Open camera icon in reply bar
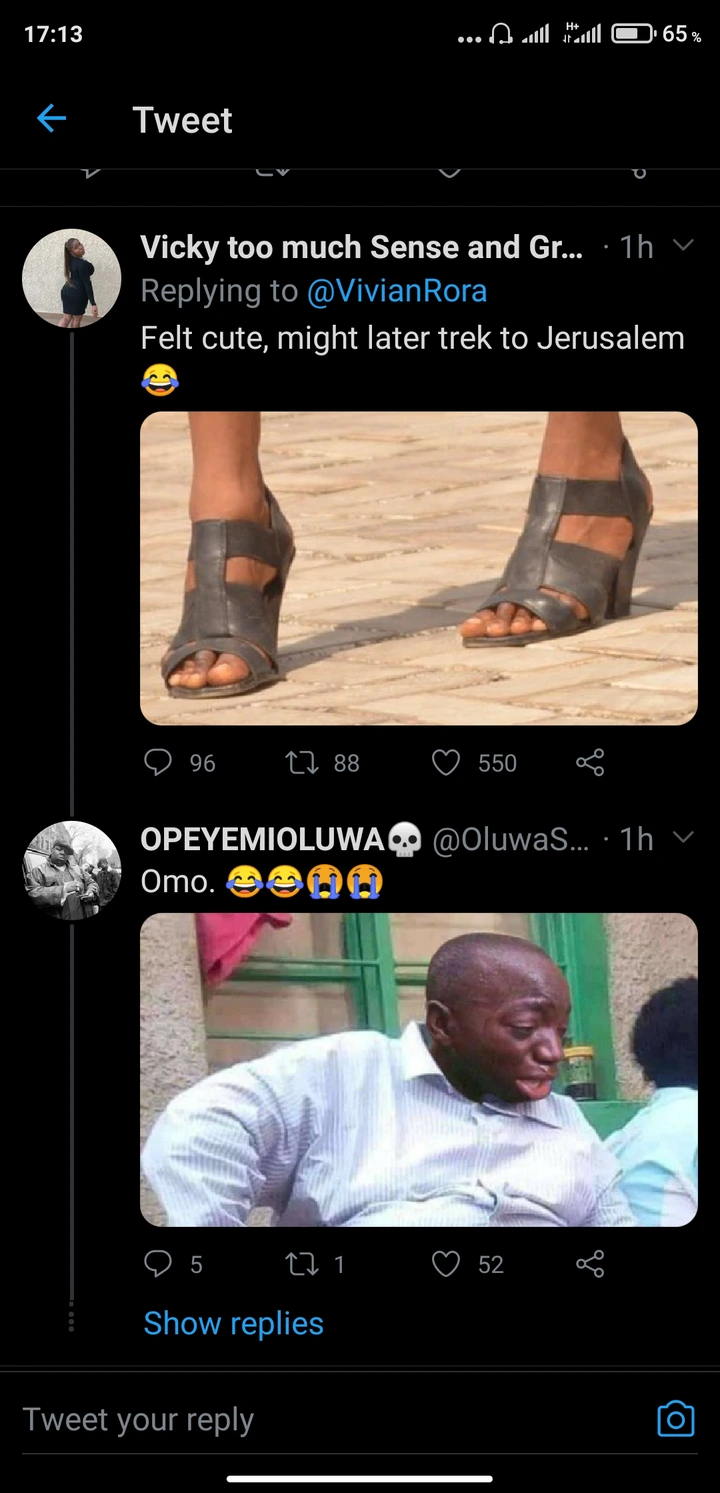Image resolution: width=720 pixels, height=1493 pixels. point(675,1419)
